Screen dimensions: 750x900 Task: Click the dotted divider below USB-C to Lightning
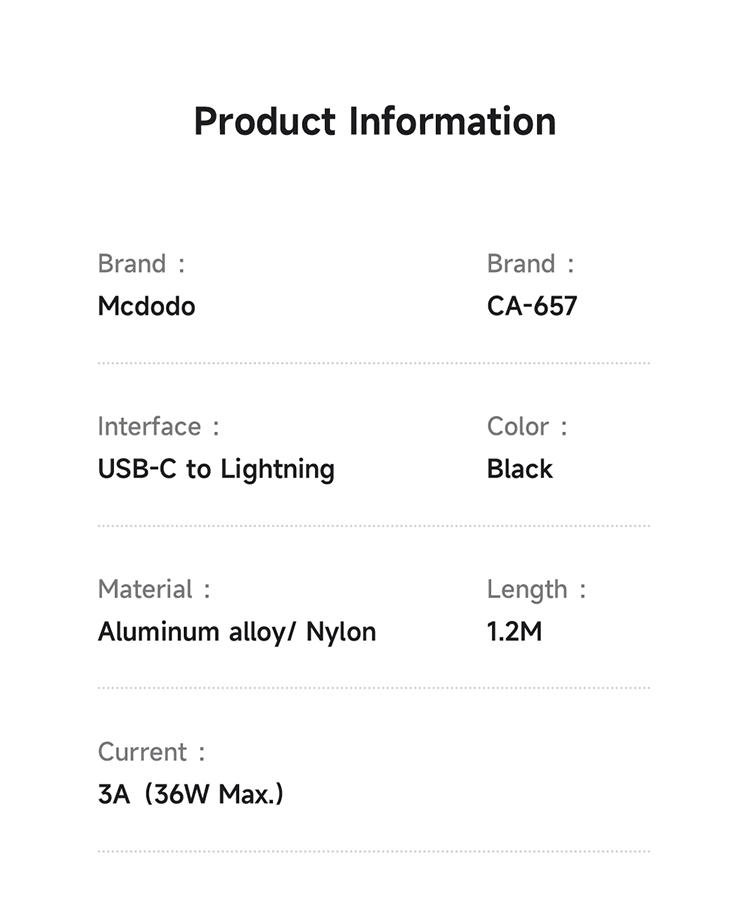374,525
